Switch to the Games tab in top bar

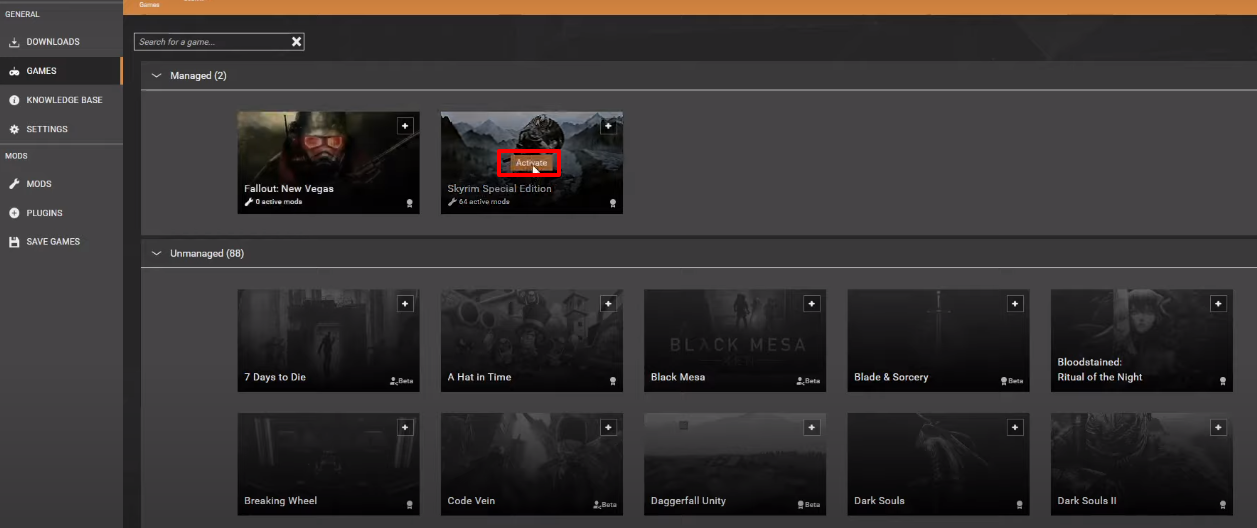(148, 5)
